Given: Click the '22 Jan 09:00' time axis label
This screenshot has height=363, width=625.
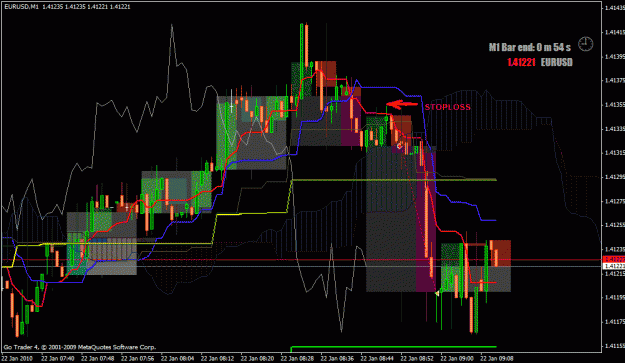Looking at the screenshot, I should [x=456, y=358].
